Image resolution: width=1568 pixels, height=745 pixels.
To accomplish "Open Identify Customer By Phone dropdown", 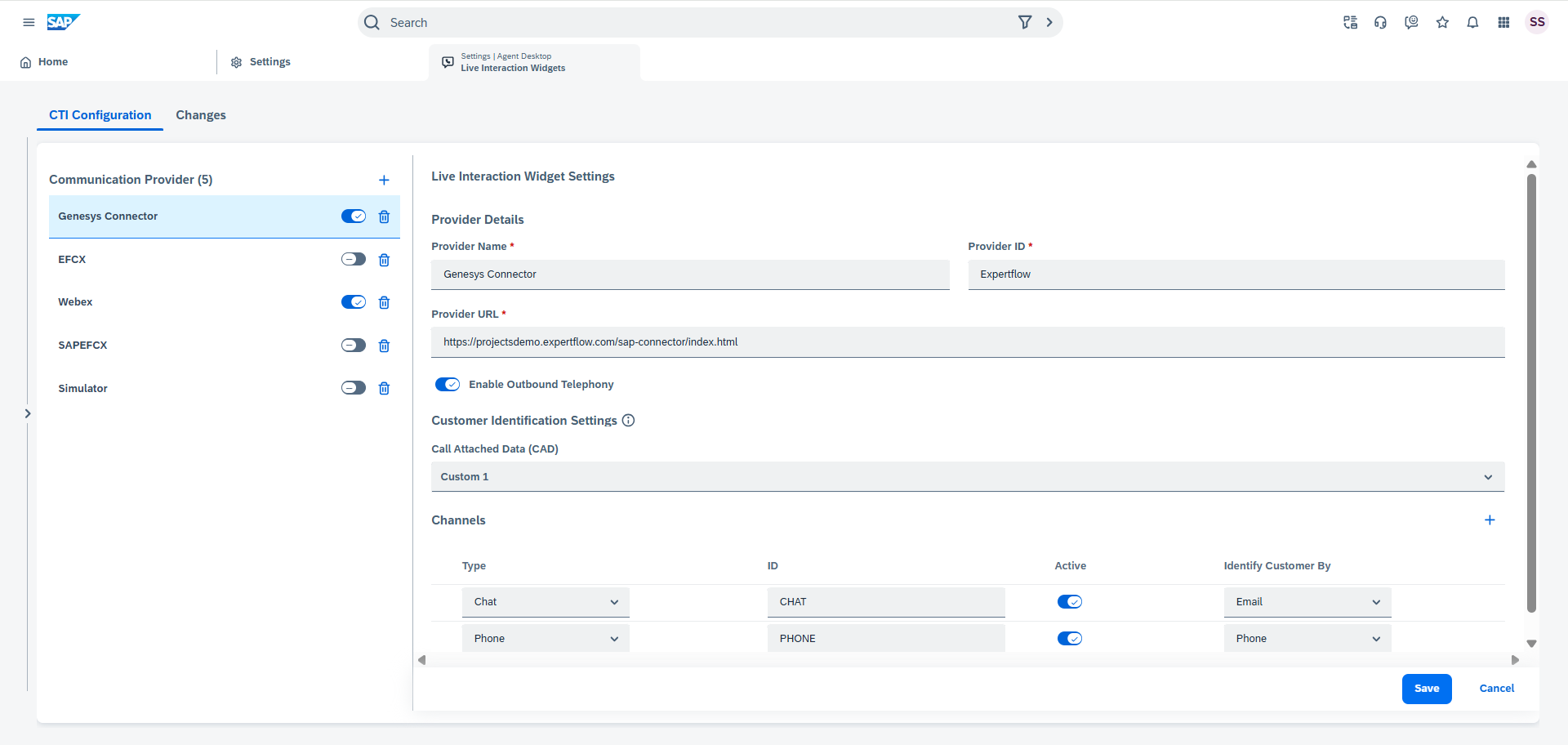I will click(x=1307, y=639).
